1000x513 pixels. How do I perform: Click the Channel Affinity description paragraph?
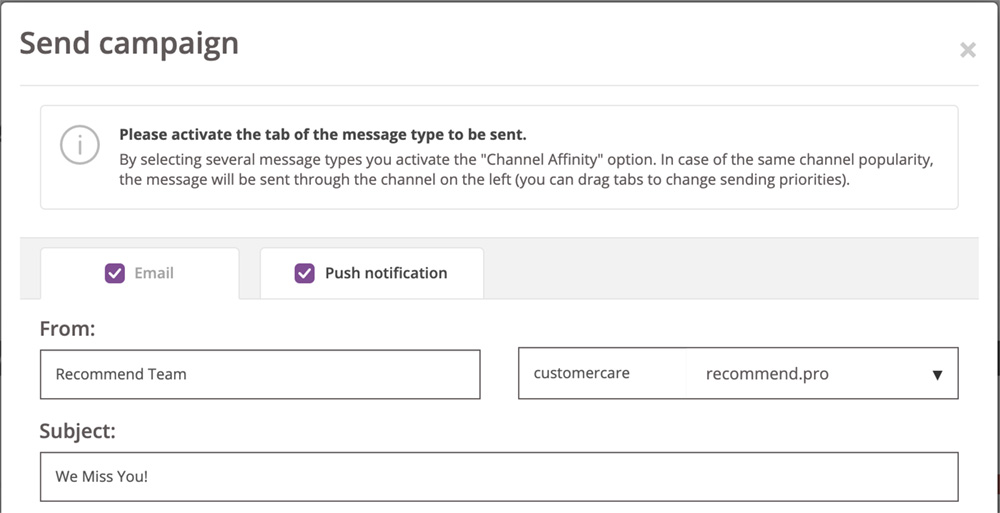[x=526, y=169]
